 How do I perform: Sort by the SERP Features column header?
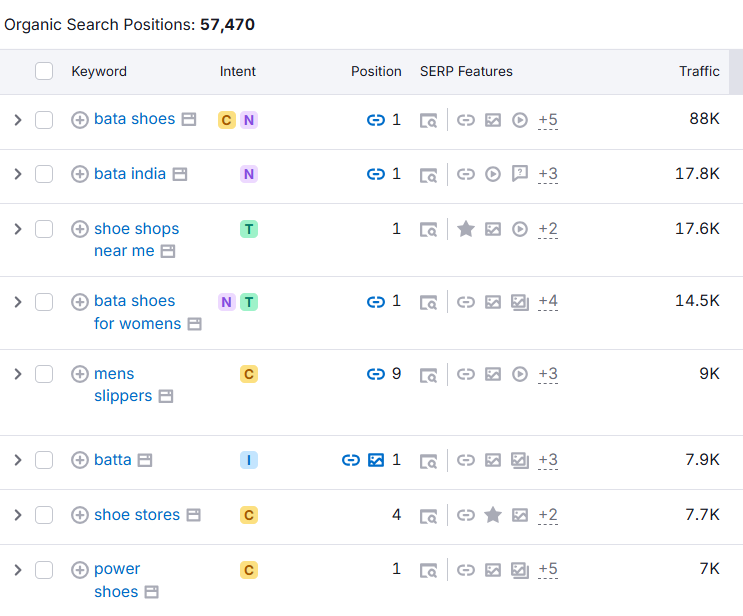pyautogui.click(x=466, y=72)
